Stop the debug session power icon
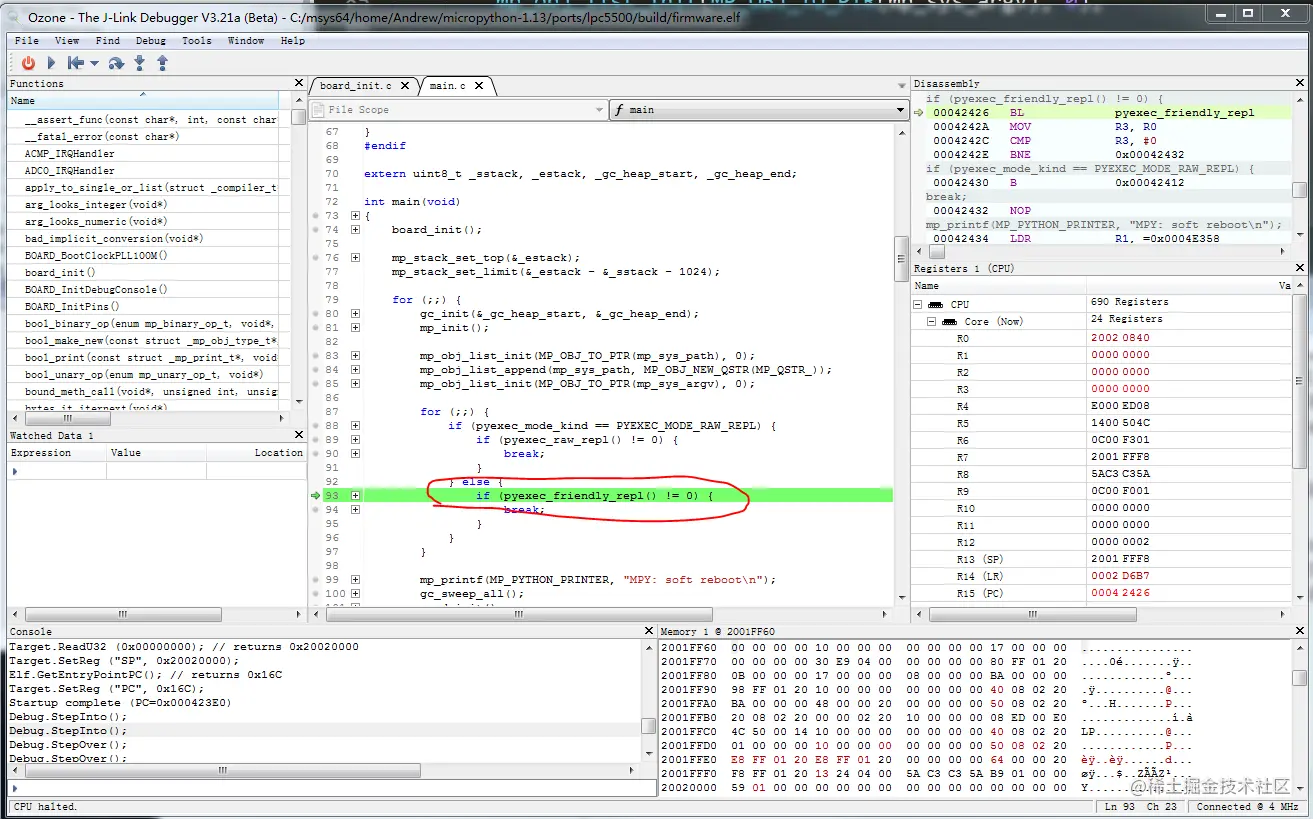This screenshot has height=819, width=1313. (x=28, y=62)
